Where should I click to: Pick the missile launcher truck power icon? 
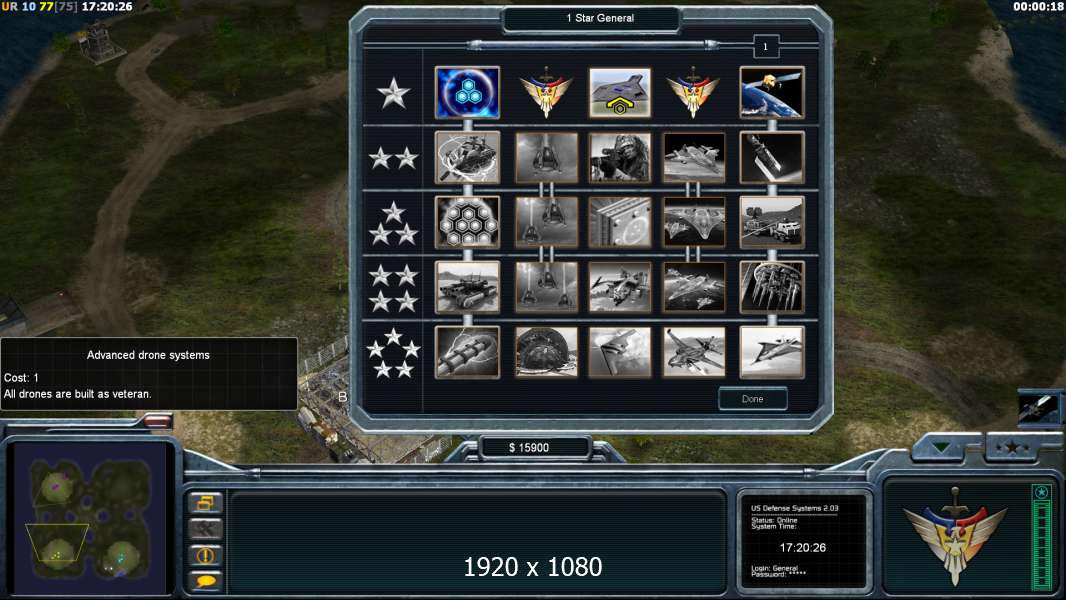pos(772,222)
